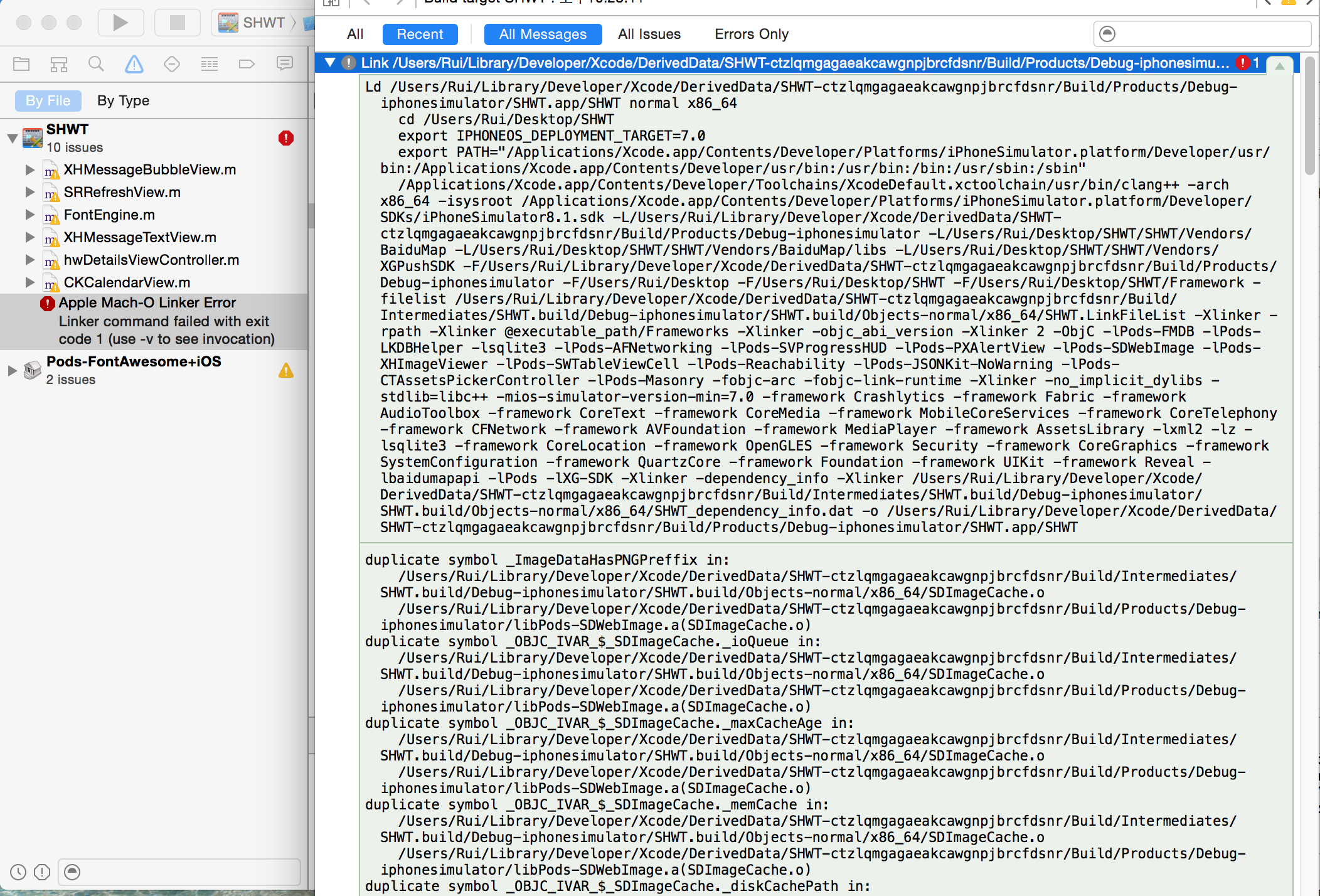This screenshot has height=896, width=1320.
Task: Switch the log to All Issues
Action: click(x=649, y=34)
